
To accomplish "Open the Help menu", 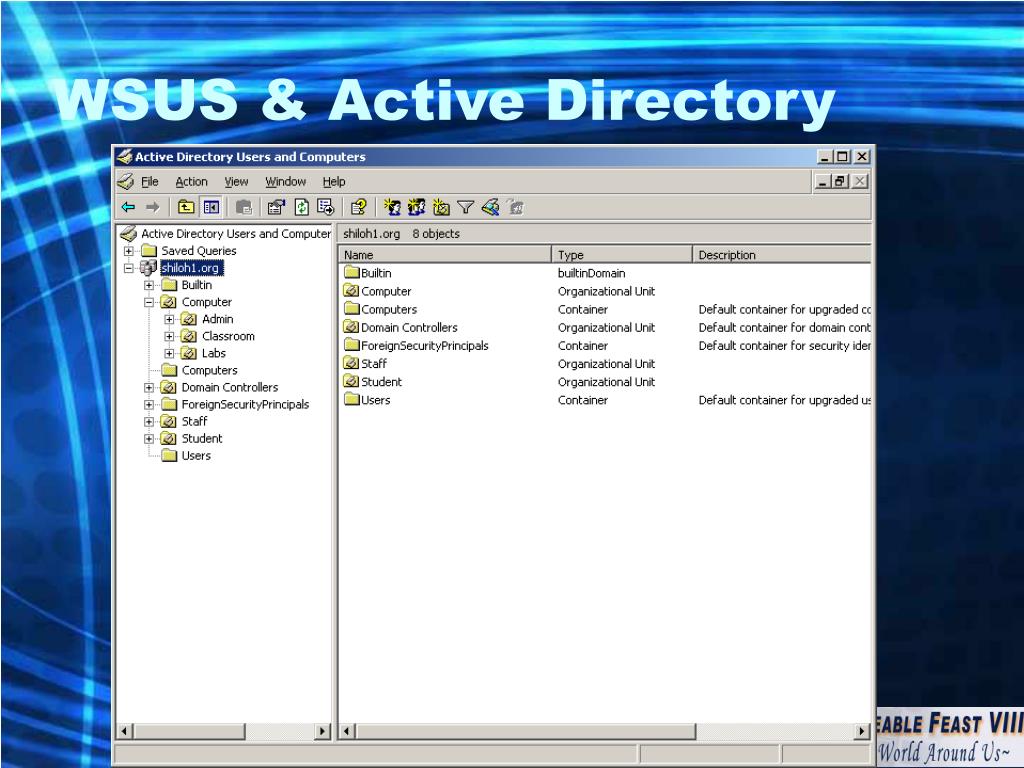I will tap(334, 182).
